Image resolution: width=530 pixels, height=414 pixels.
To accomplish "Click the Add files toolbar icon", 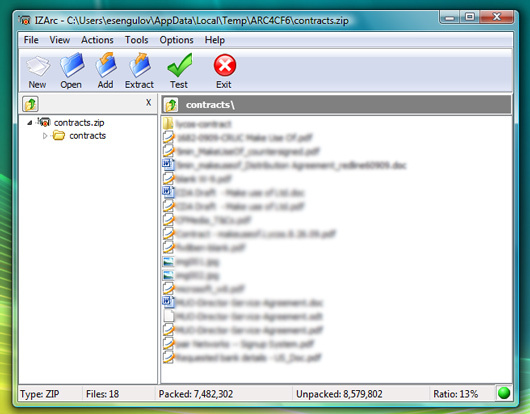I will [x=106, y=65].
